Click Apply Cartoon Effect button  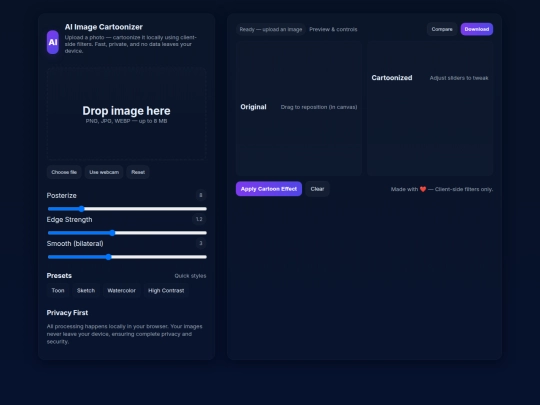point(269,189)
